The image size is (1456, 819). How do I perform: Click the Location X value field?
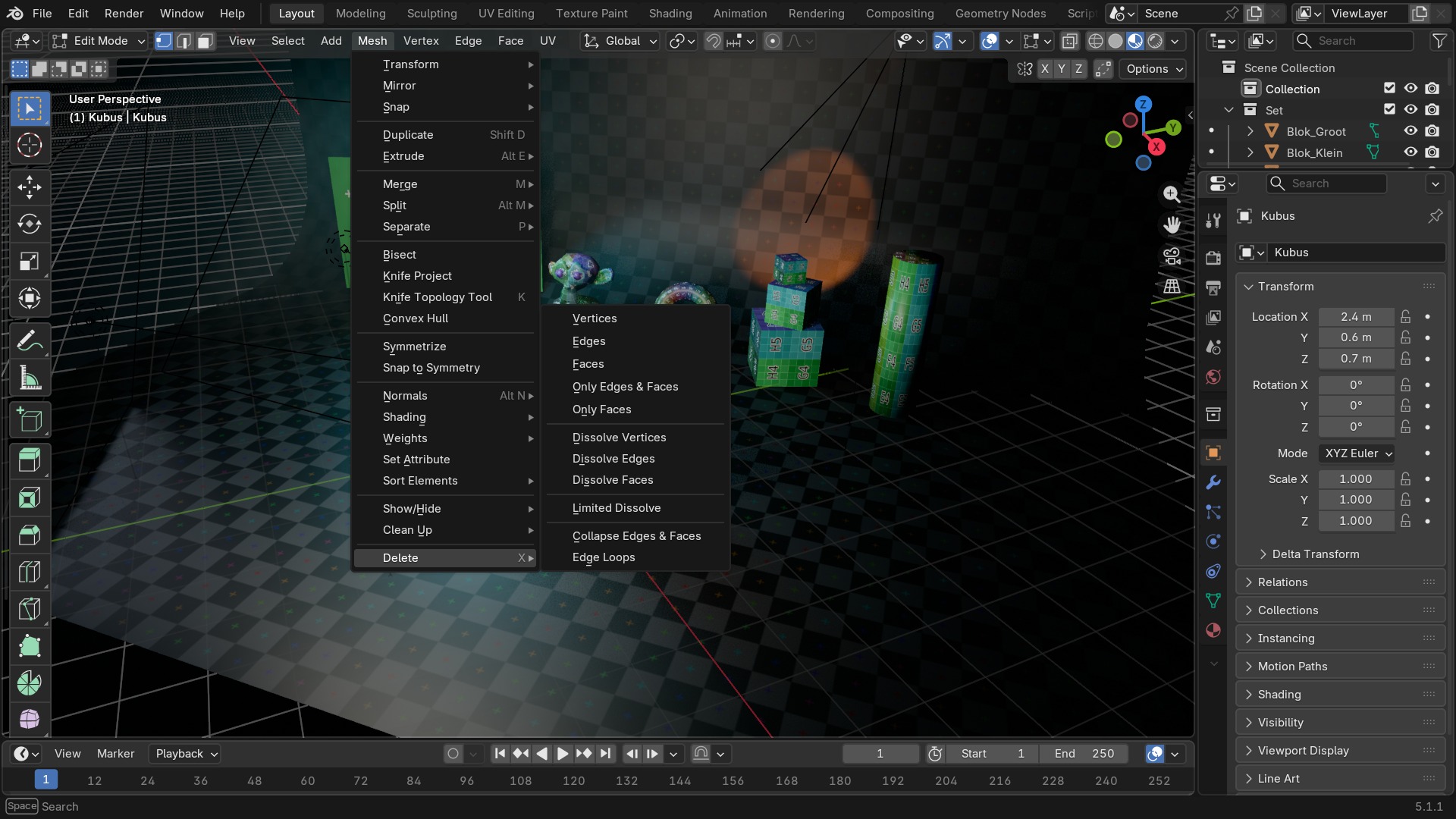pos(1356,317)
